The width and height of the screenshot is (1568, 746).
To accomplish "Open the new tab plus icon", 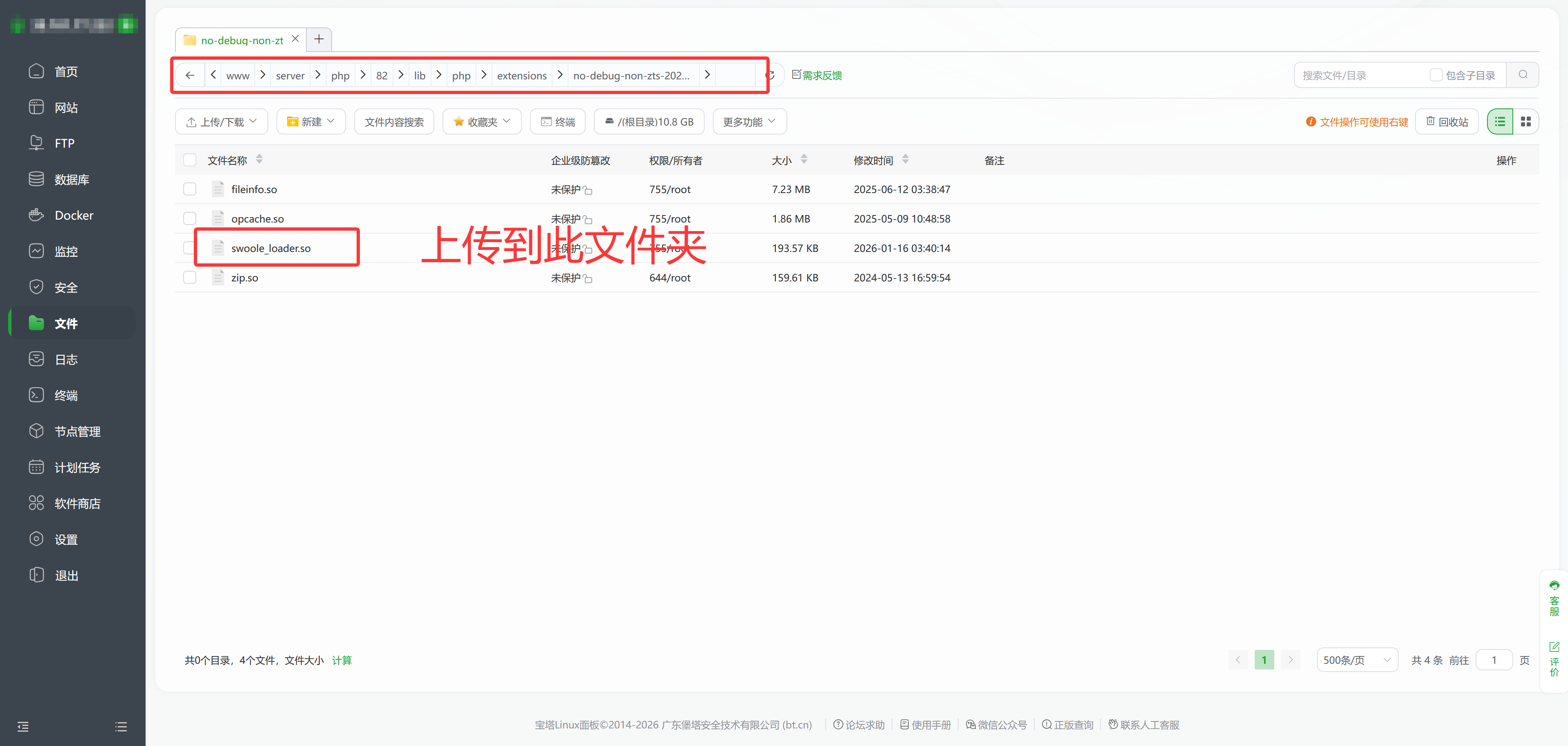I will tap(318, 40).
